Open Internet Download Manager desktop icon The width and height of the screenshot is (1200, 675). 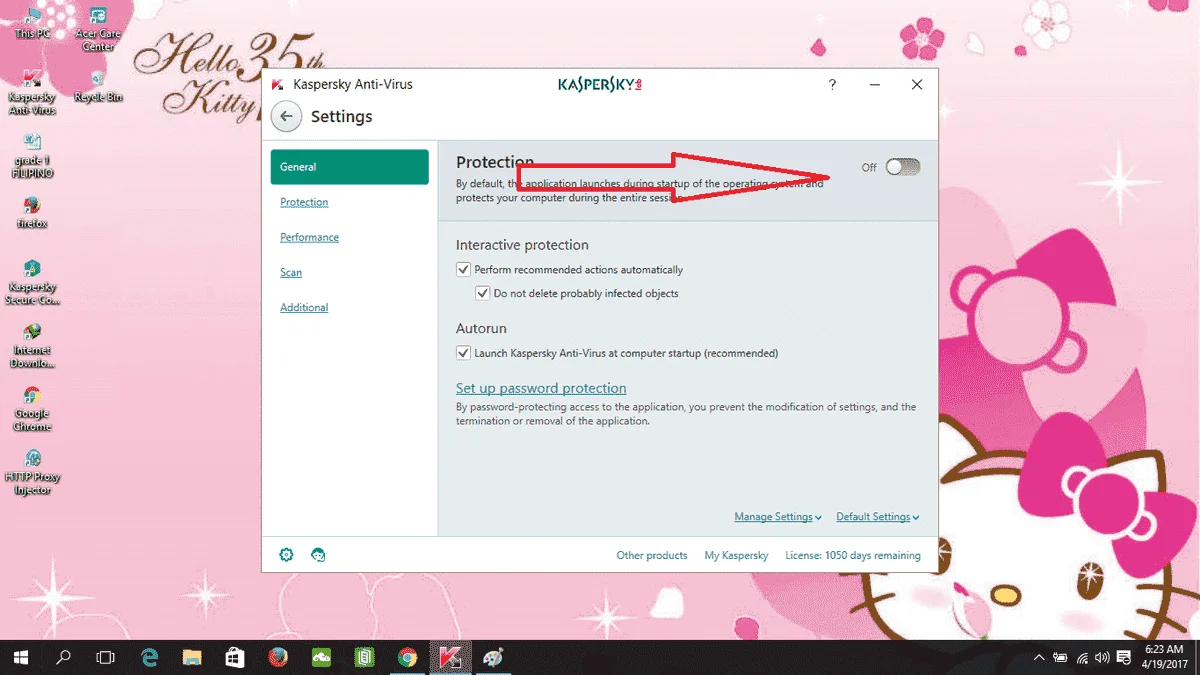point(32,346)
